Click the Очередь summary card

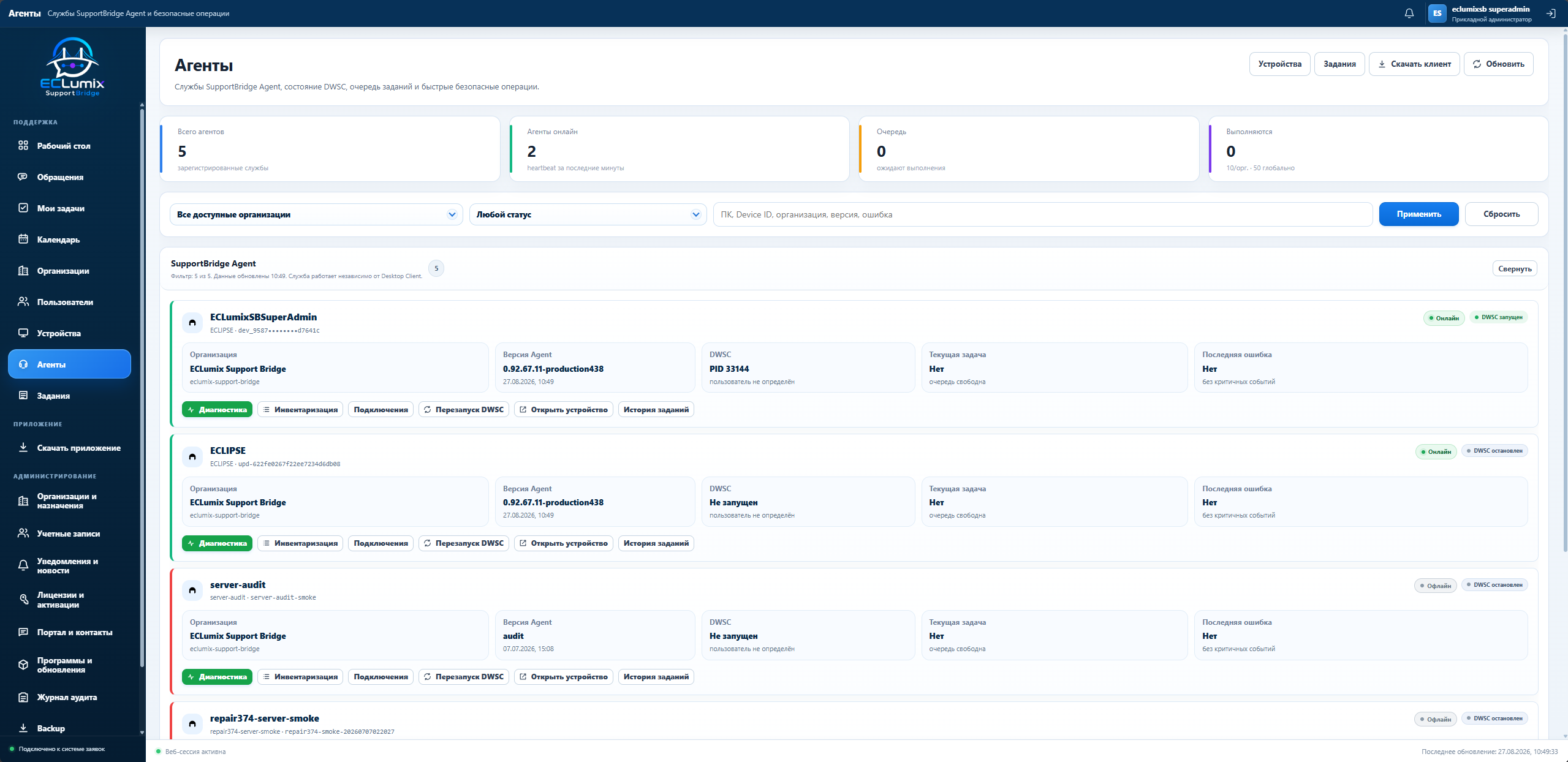pos(1029,149)
